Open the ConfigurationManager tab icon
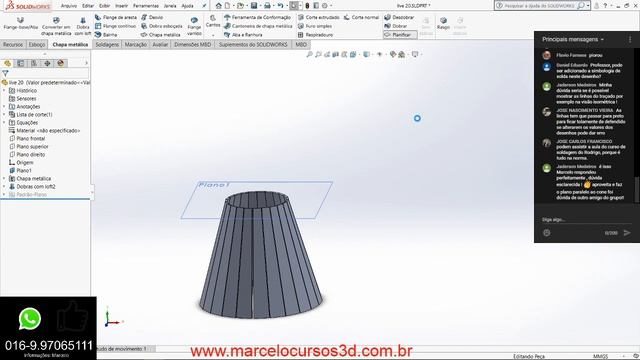 tap(34, 63)
